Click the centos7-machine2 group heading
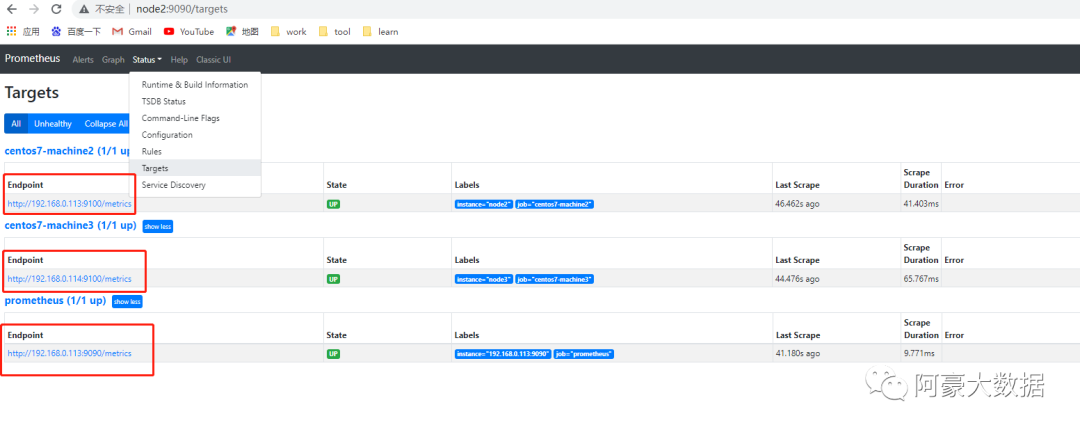This screenshot has width=1080, height=432. (x=67, y=151)
